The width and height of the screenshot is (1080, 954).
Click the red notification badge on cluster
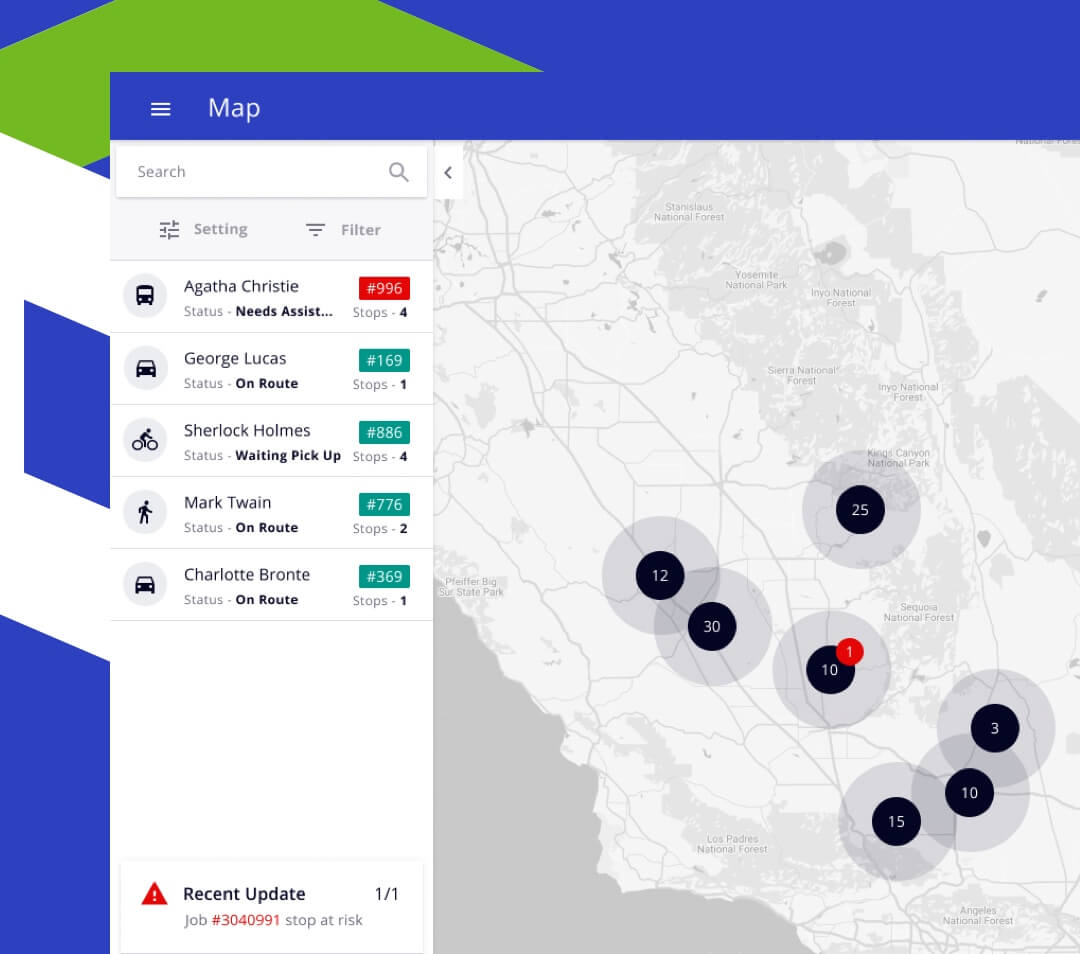pos(849,652)
